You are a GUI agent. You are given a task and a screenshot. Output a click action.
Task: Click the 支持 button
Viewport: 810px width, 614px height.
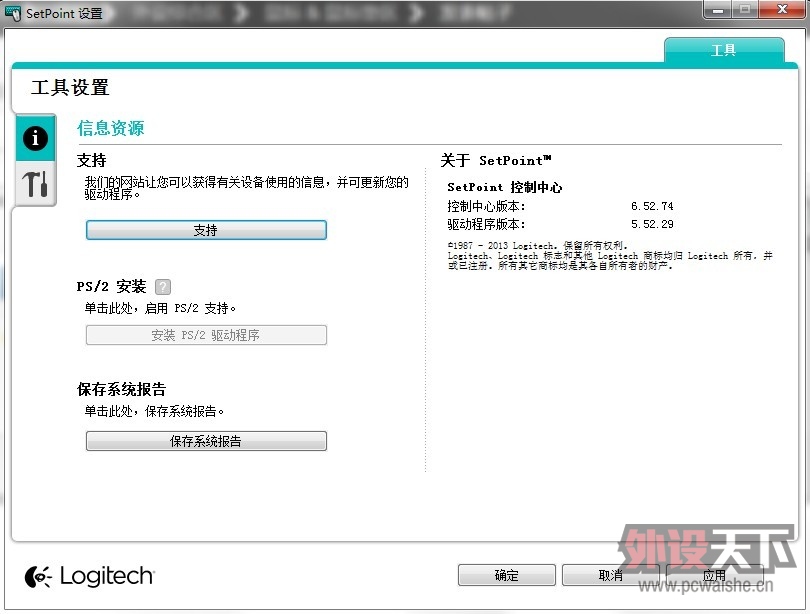click(x=206, y=230)
